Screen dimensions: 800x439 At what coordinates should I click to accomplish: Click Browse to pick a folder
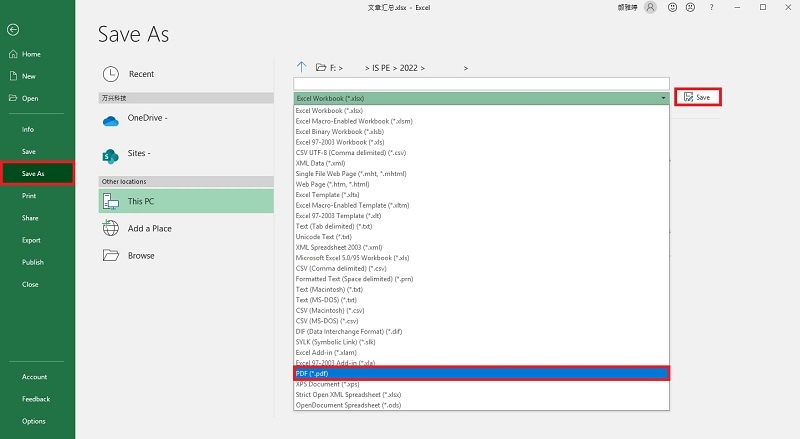186,255
